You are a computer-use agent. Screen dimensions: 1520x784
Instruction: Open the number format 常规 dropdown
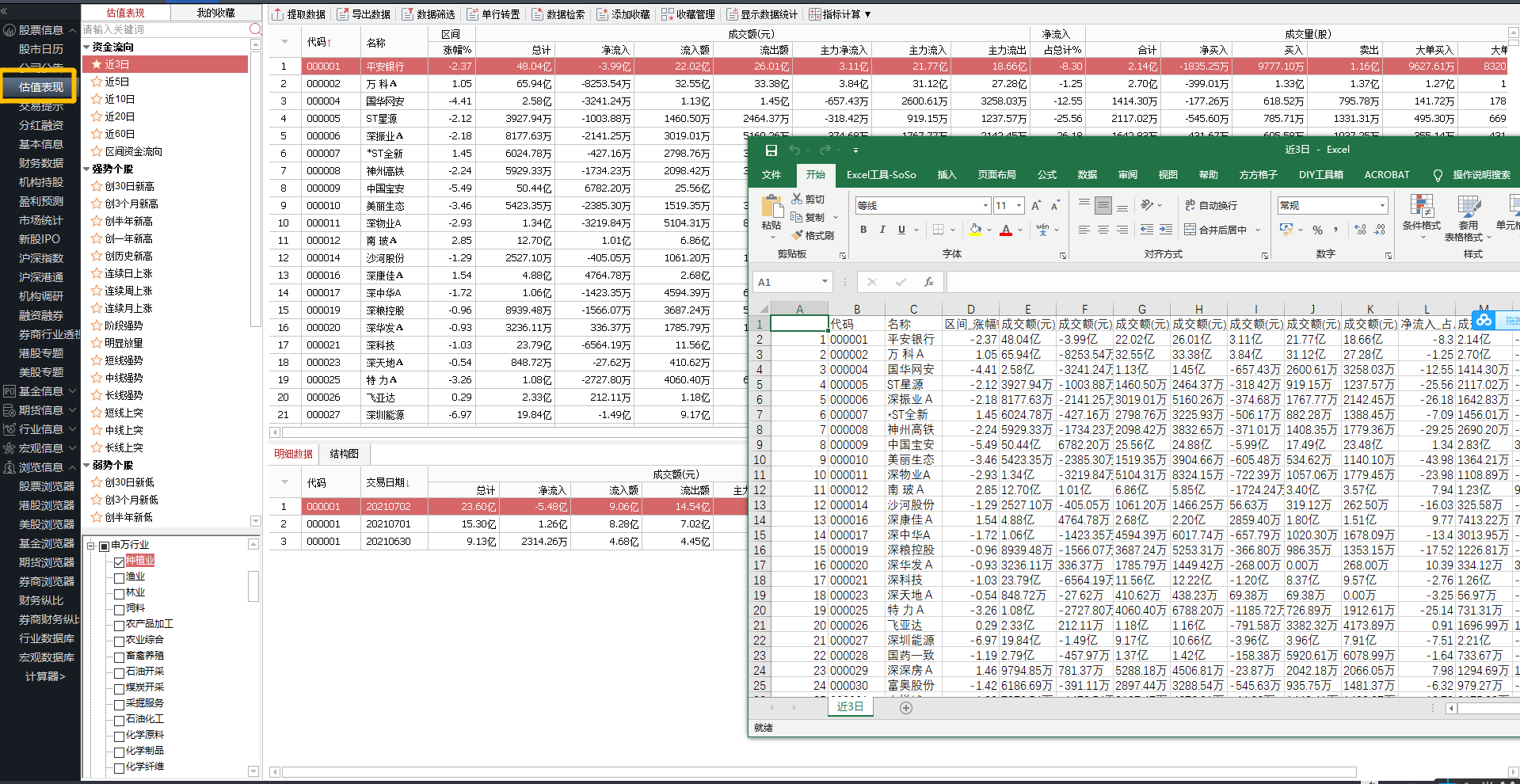tap(1382, 206)
